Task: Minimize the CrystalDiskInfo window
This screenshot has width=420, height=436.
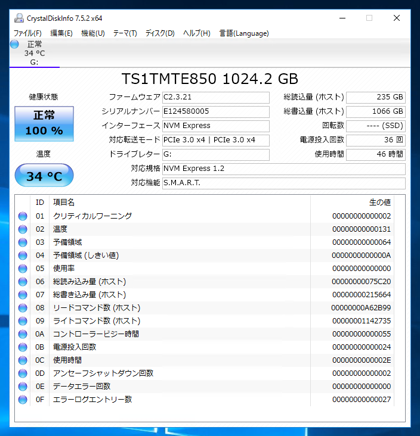Action: 342,18
